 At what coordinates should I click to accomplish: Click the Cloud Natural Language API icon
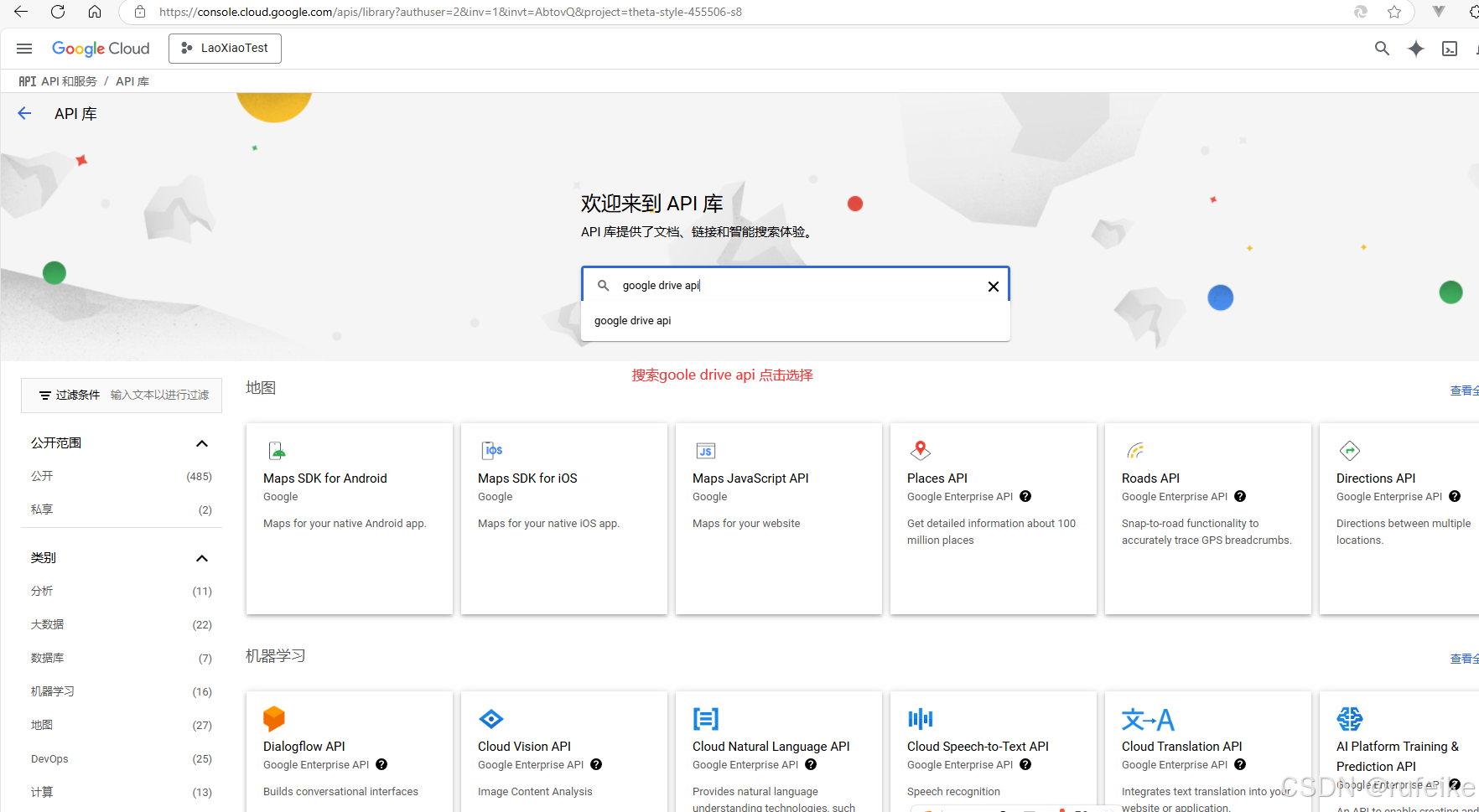click(x=706, y=719)
